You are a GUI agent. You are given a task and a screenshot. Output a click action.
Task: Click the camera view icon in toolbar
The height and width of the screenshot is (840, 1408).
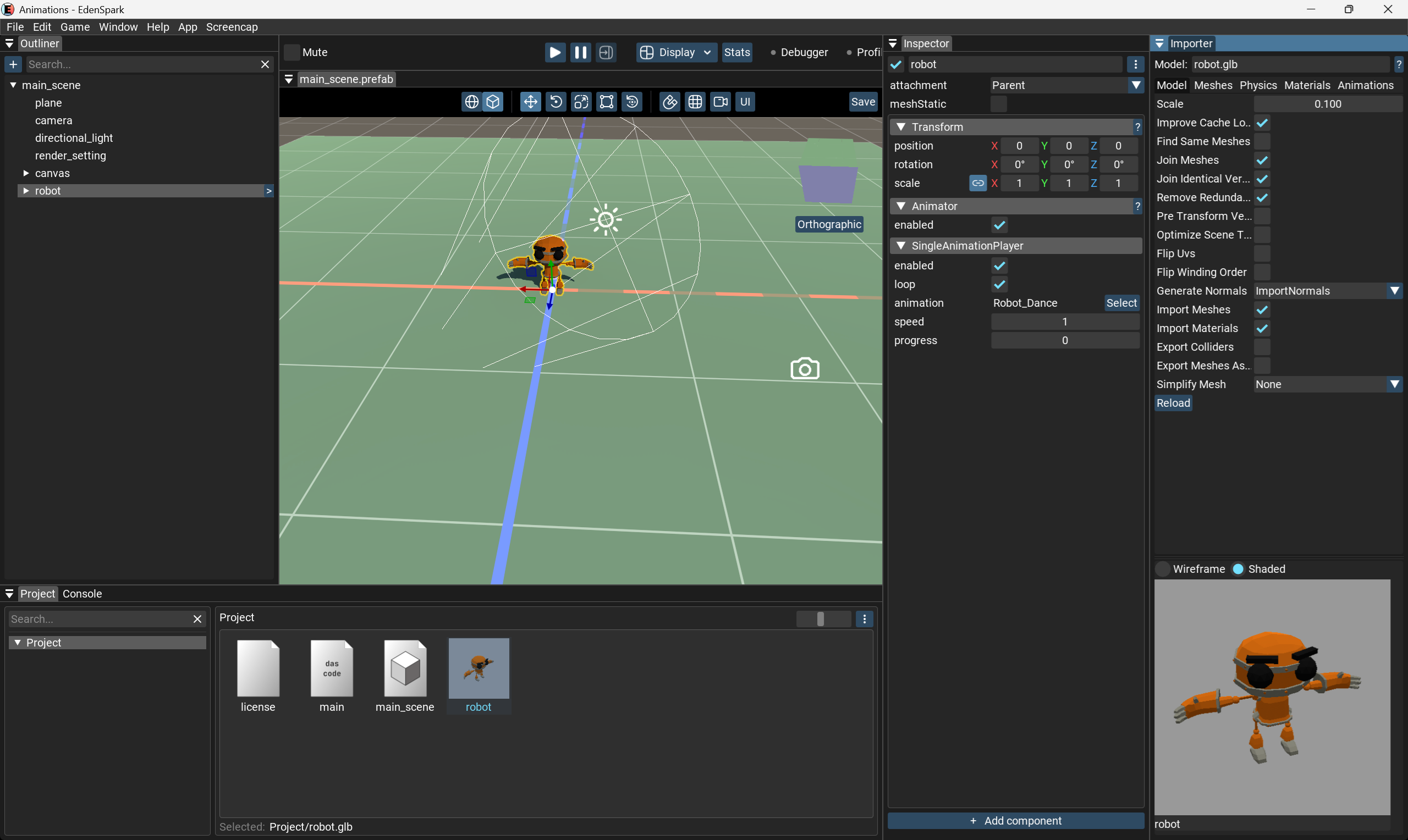pyautogui.click(x=720, y=102)
